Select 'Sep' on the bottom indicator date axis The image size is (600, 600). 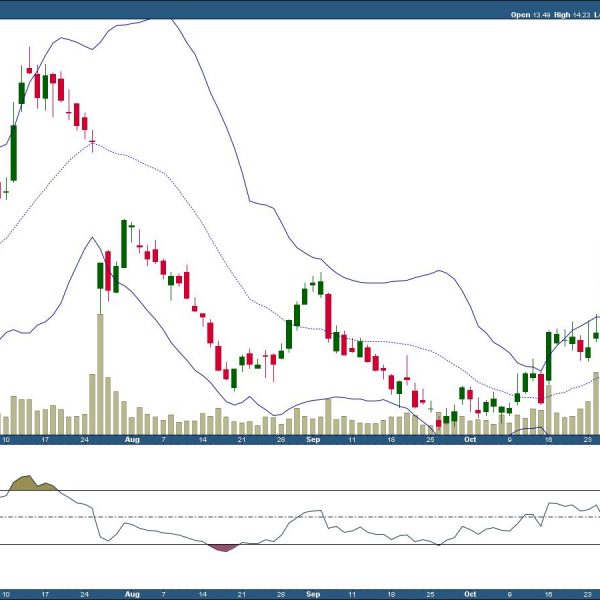313,594
